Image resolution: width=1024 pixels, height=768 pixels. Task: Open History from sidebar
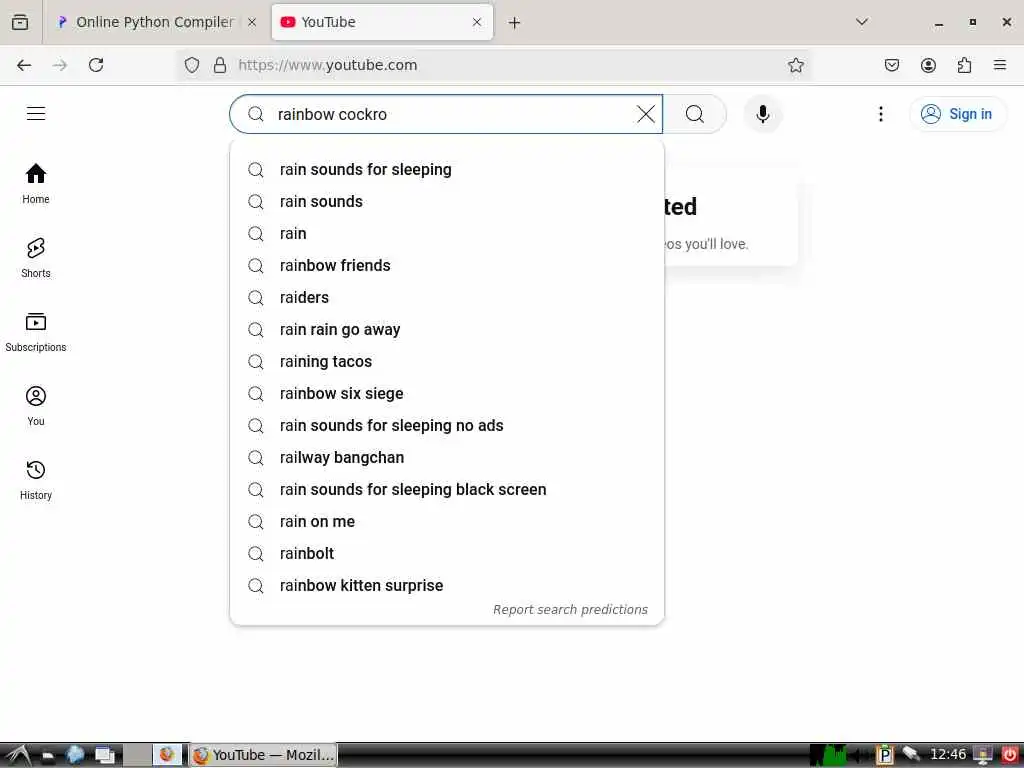pyautogui.click(x=36, y=479)
